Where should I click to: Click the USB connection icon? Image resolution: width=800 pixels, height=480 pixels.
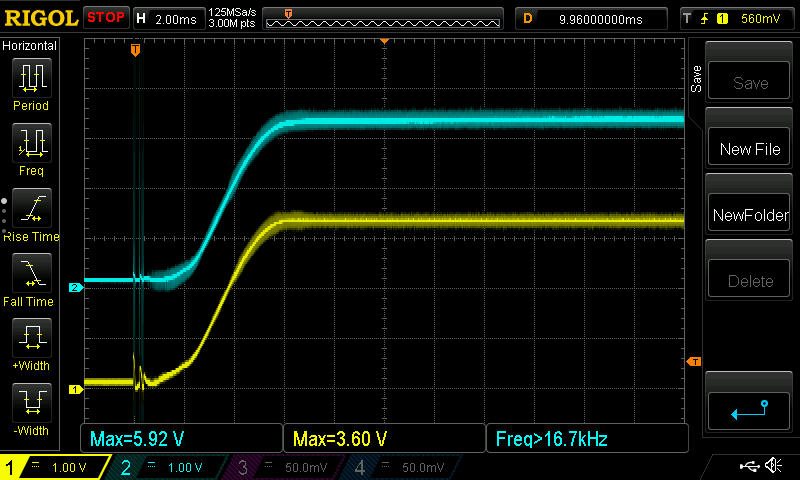click(x=749, y=466)
